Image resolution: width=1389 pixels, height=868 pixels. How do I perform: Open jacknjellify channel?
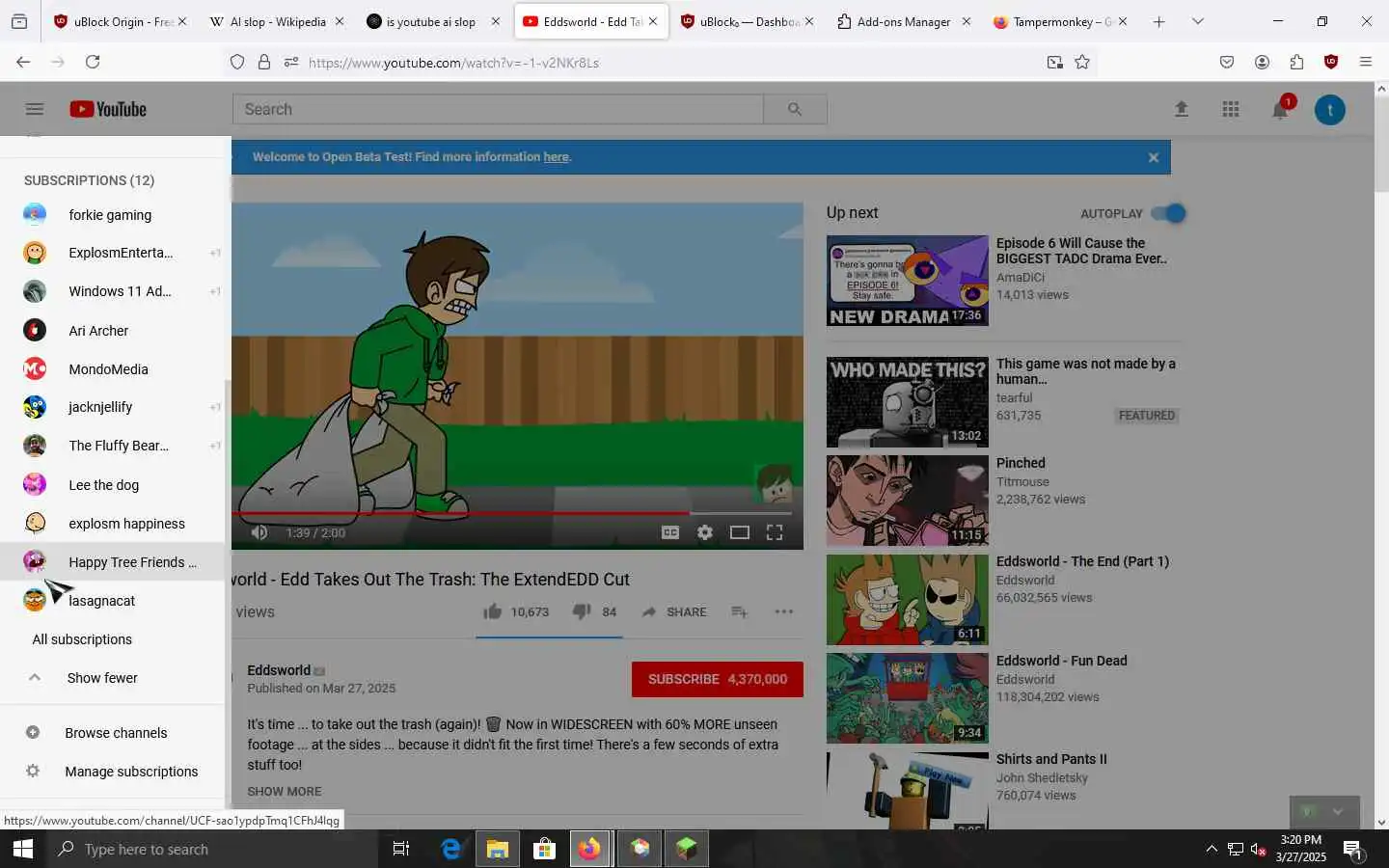112,407
